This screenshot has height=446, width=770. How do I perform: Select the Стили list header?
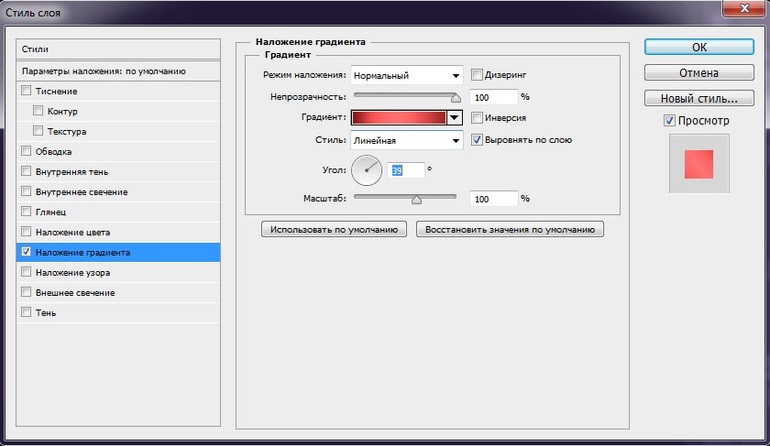[118, 49]
